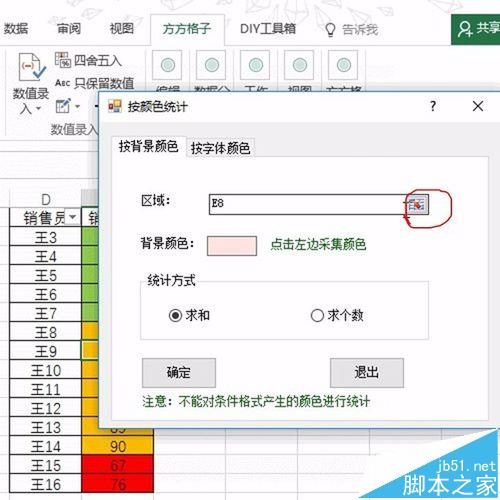Open the 销售员 column filter dropdown
Screen dimensions: 500x500
73,217
